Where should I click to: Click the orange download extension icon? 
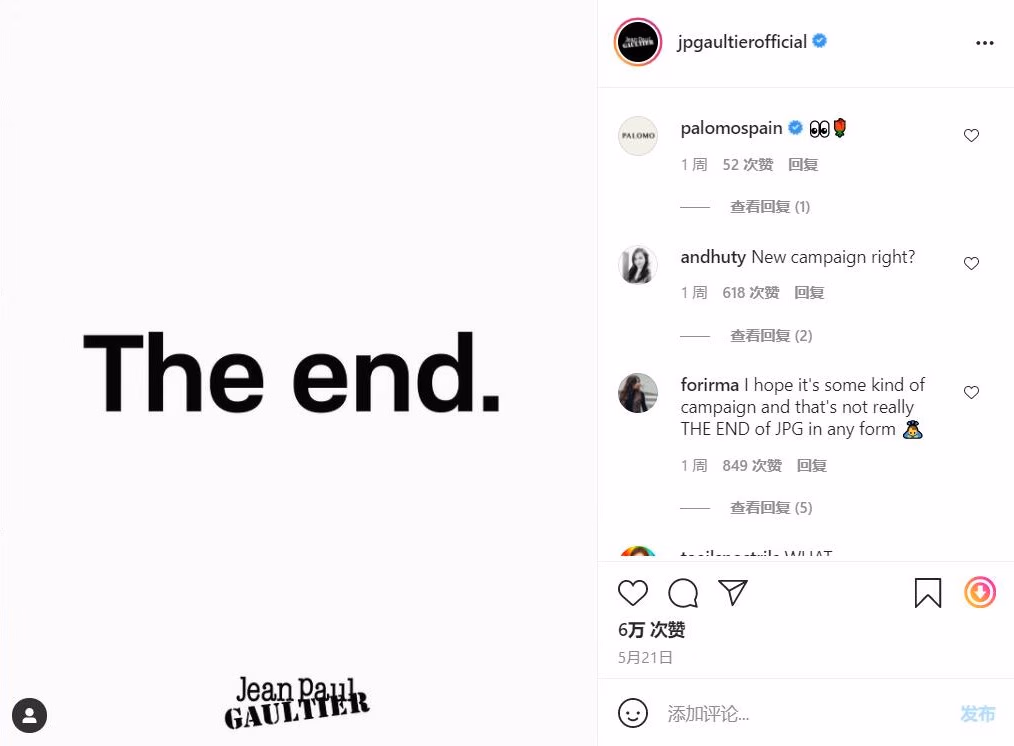point(980,592)
